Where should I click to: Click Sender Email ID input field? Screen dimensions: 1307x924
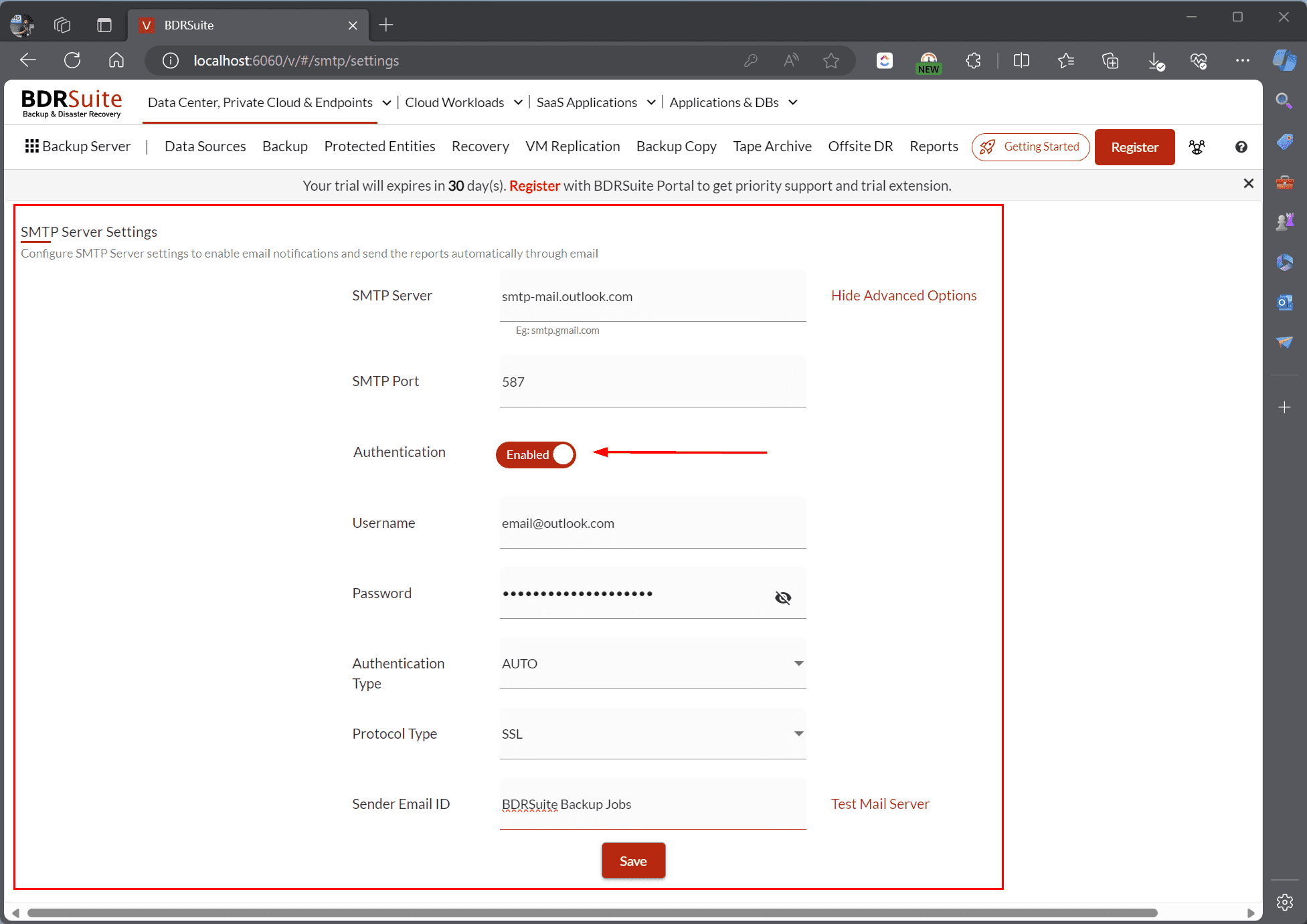click(652, 804)
